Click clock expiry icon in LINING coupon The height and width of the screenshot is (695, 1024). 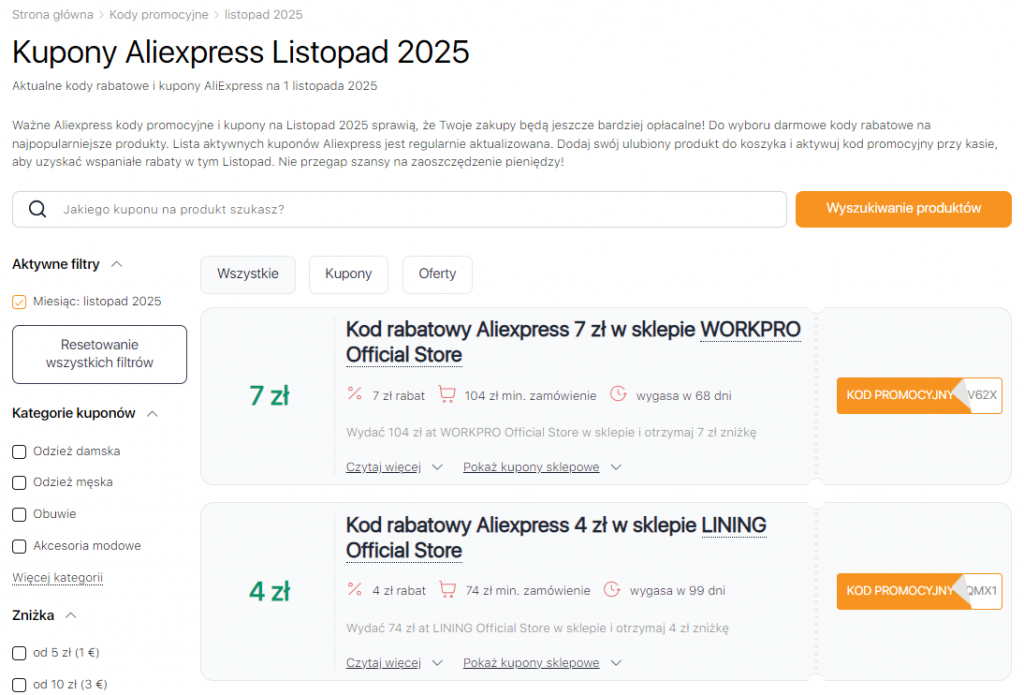pos(612,590)
